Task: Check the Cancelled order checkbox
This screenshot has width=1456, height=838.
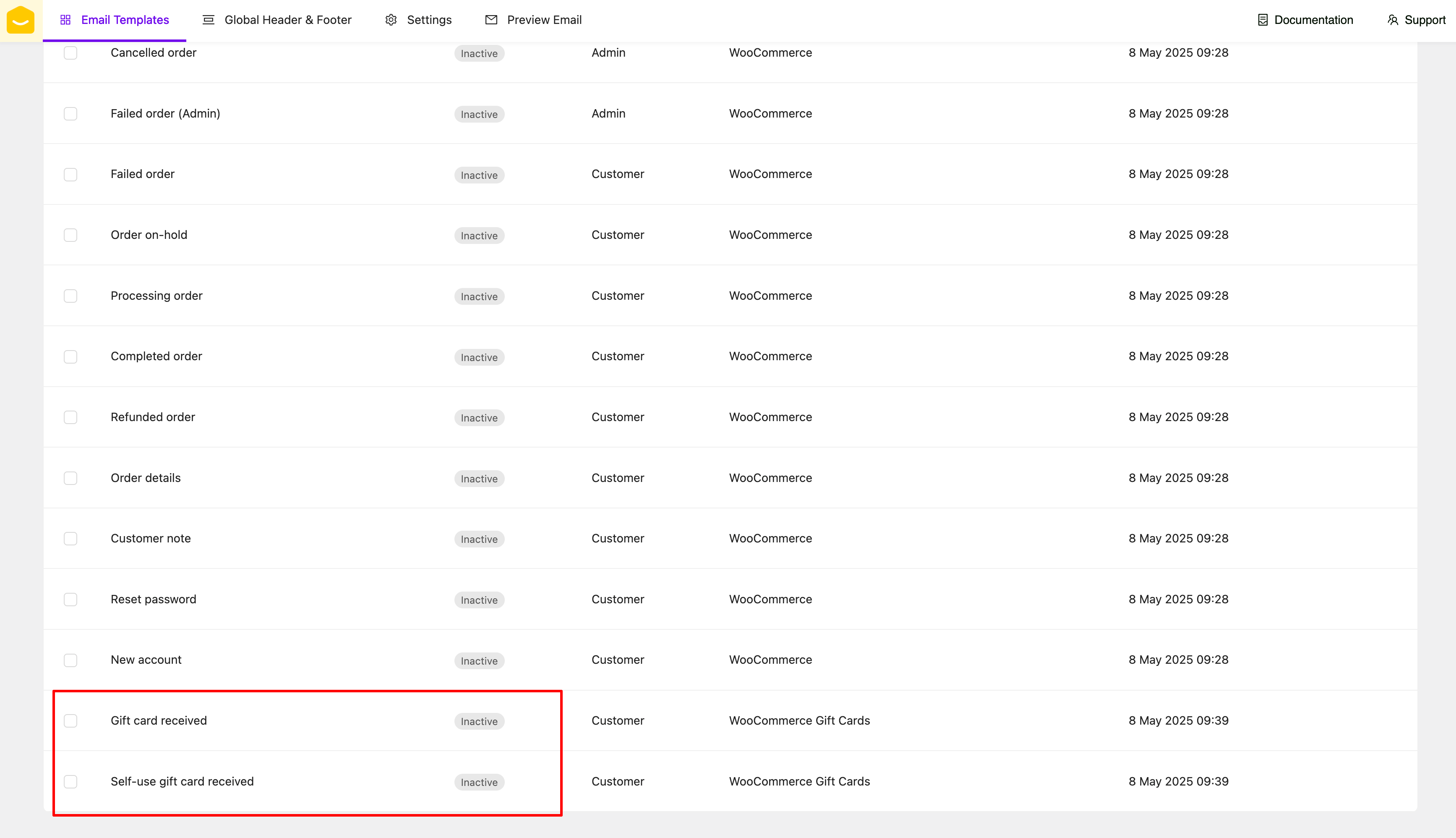Action: pyautogui.click(x=70, y=53)
